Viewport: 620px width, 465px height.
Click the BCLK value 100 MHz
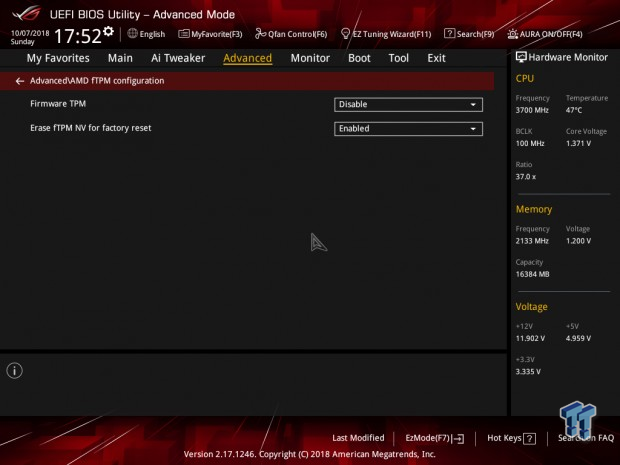pyautogui.click(x=530, y=143)
